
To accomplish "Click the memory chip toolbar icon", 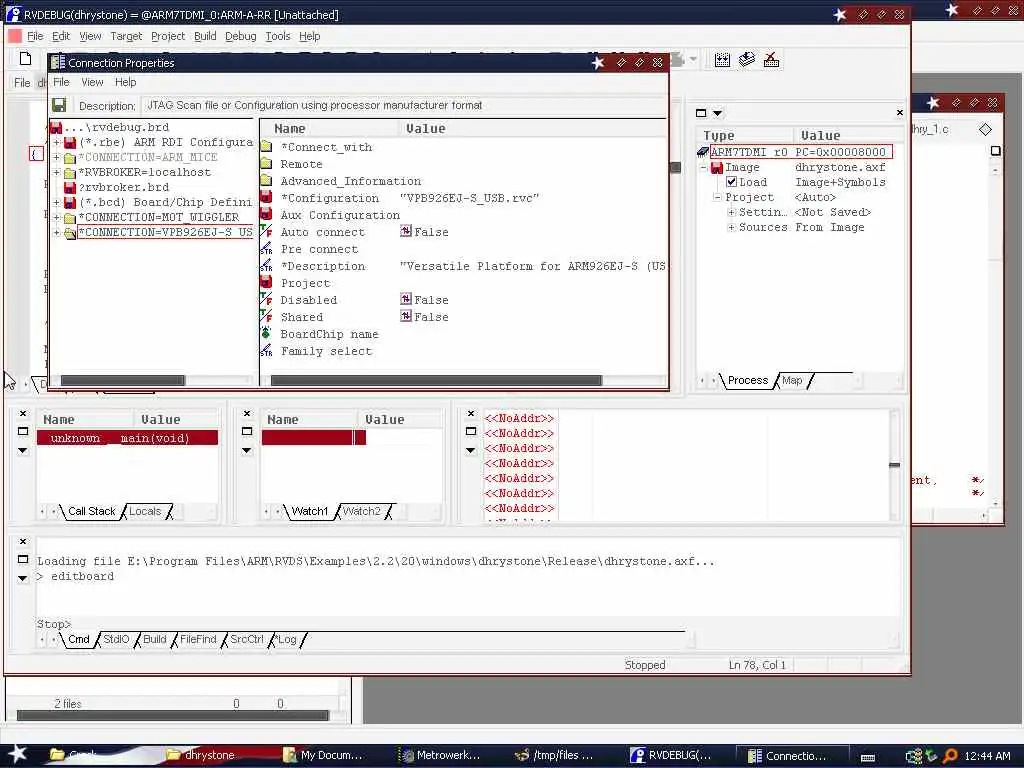I will click(x=722, y=60).
